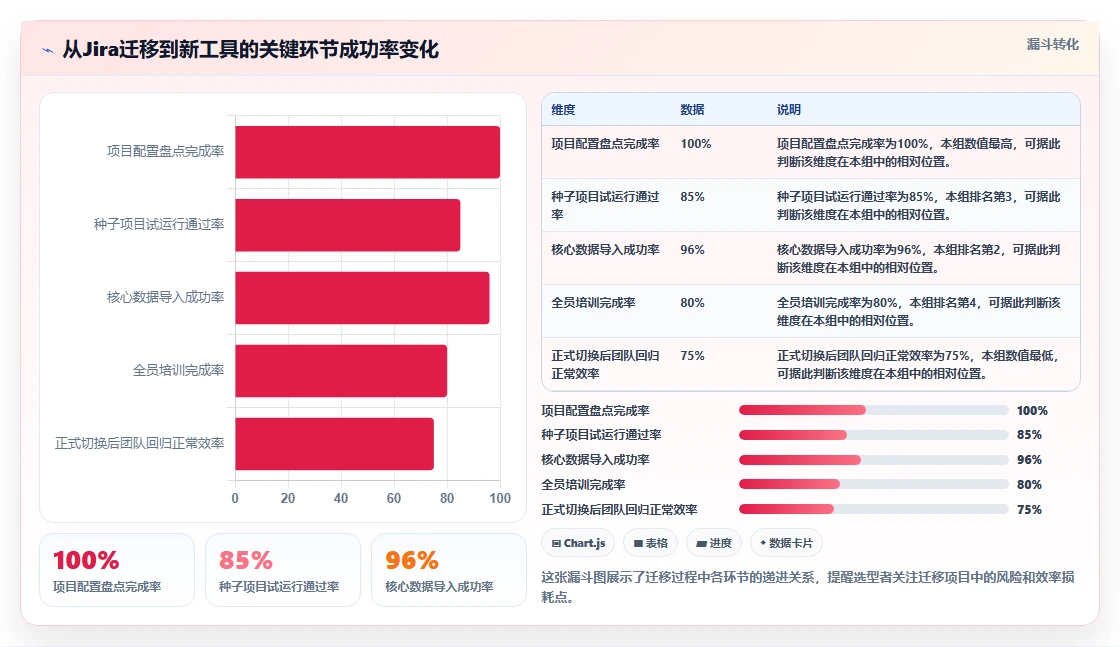Click the chart axis label 核心数据导入成功率

tap(166, 297)
